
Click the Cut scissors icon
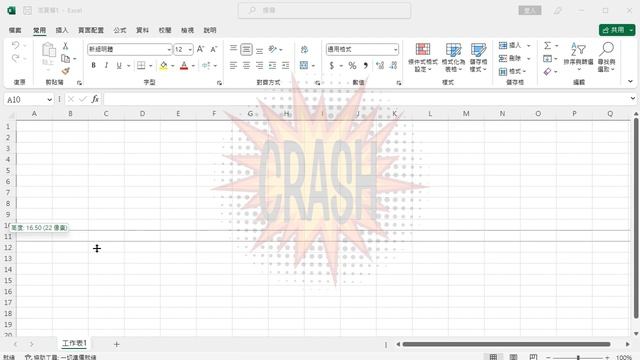click(x=65, y=46)
